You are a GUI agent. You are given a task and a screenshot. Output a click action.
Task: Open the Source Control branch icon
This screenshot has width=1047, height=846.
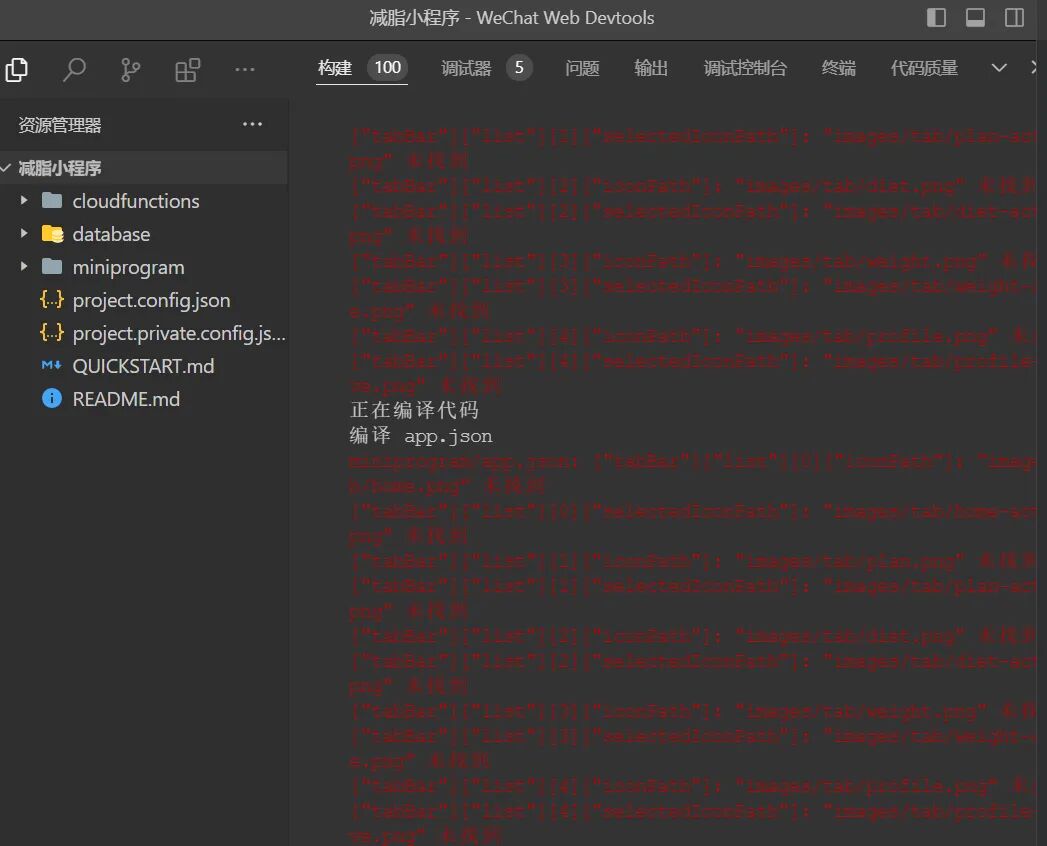tap(130, 69)
